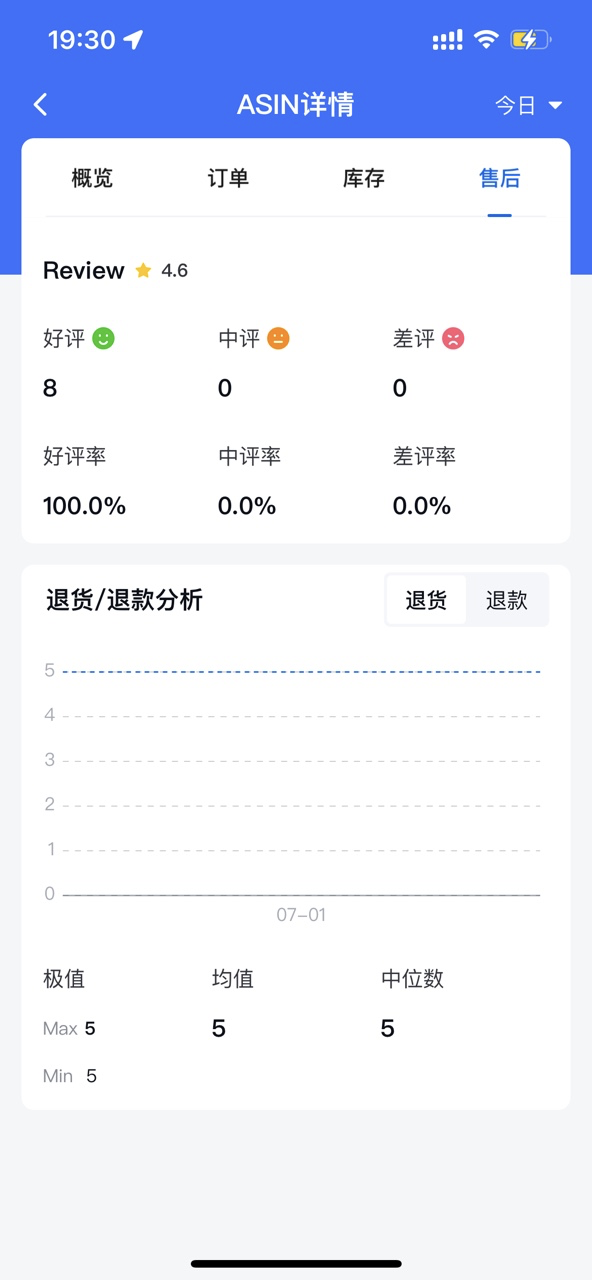This screenshot has height=1280, width=592.
Task: Go to the 库存 inventory tab
Action: [x=364, y=178]
